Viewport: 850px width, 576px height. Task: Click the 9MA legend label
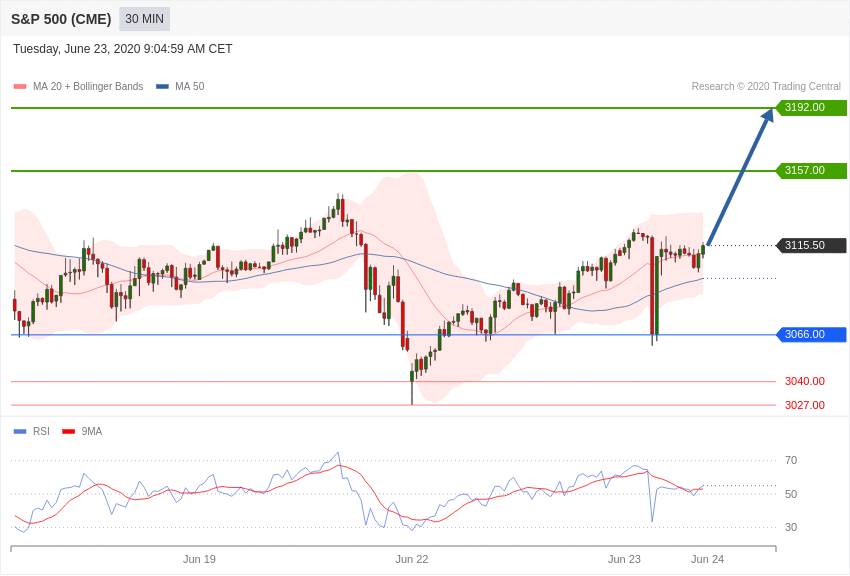pos(92,431)
